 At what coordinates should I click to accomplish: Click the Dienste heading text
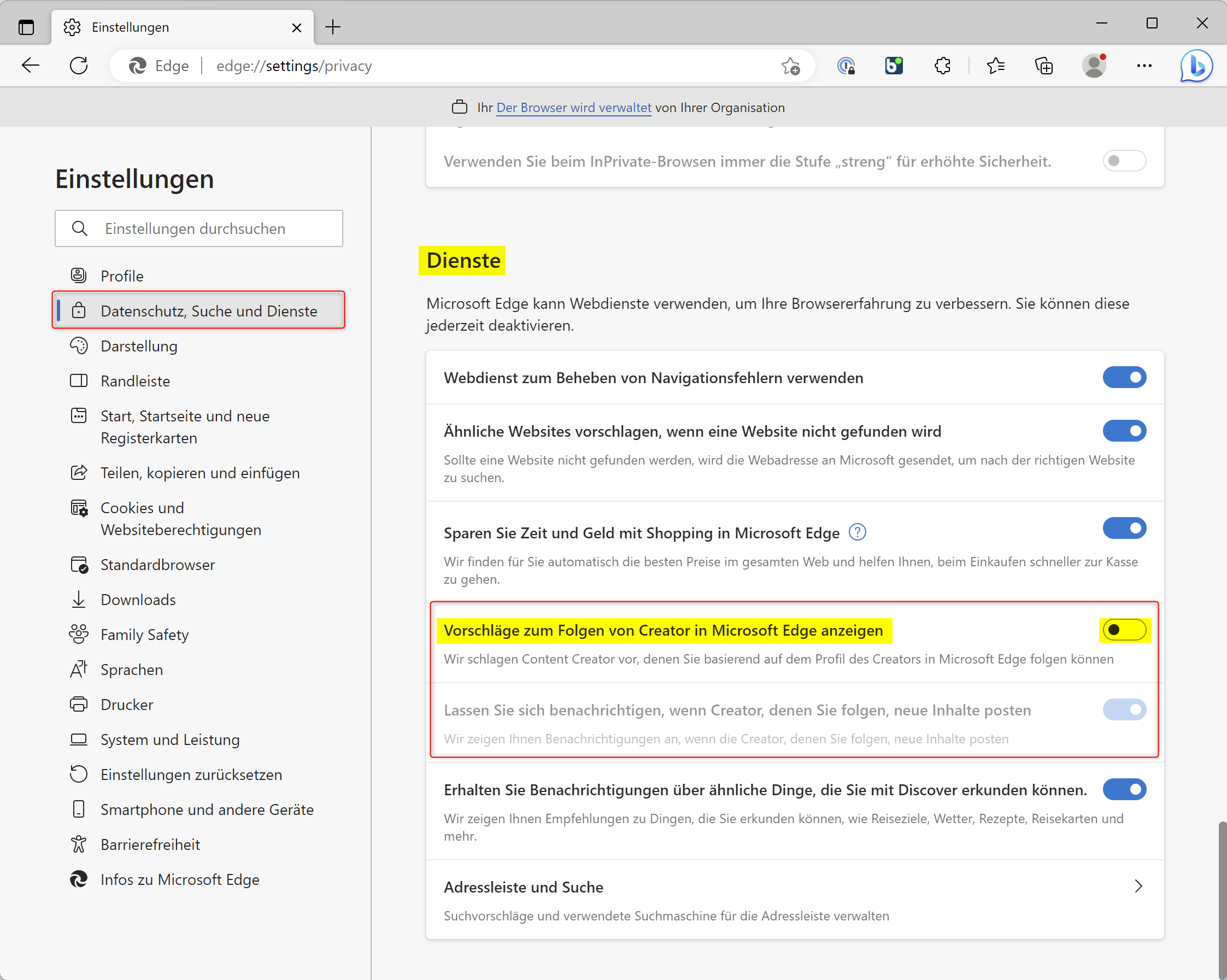coord(463,260)
